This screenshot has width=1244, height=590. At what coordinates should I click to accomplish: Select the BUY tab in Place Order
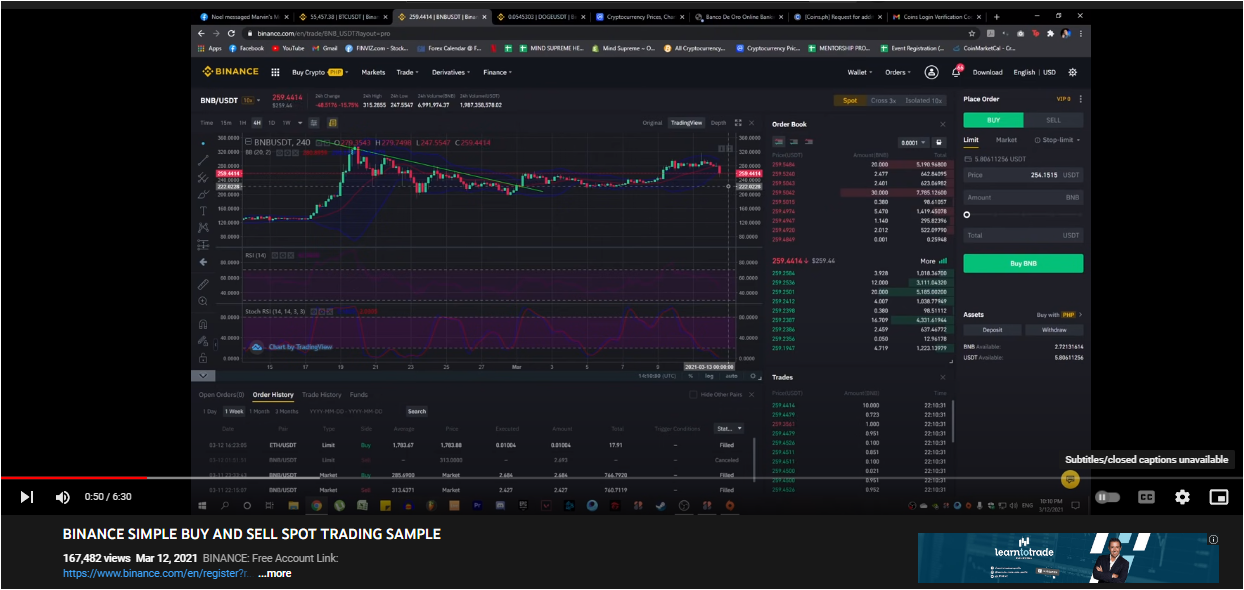tap(993, 120)
